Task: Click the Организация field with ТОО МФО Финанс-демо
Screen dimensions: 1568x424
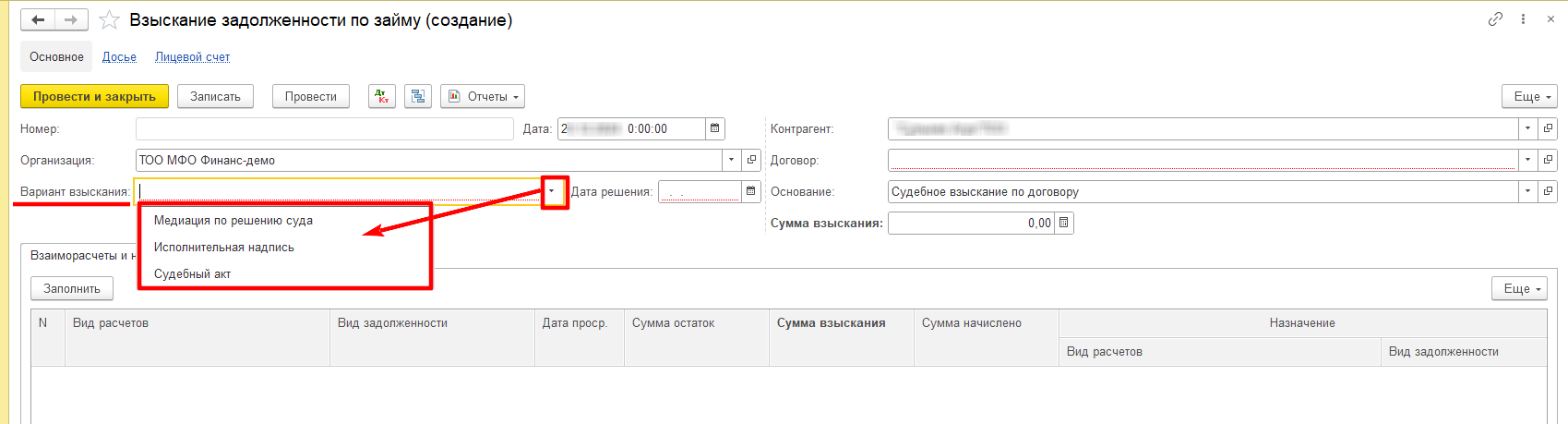Action: [429, 160]
